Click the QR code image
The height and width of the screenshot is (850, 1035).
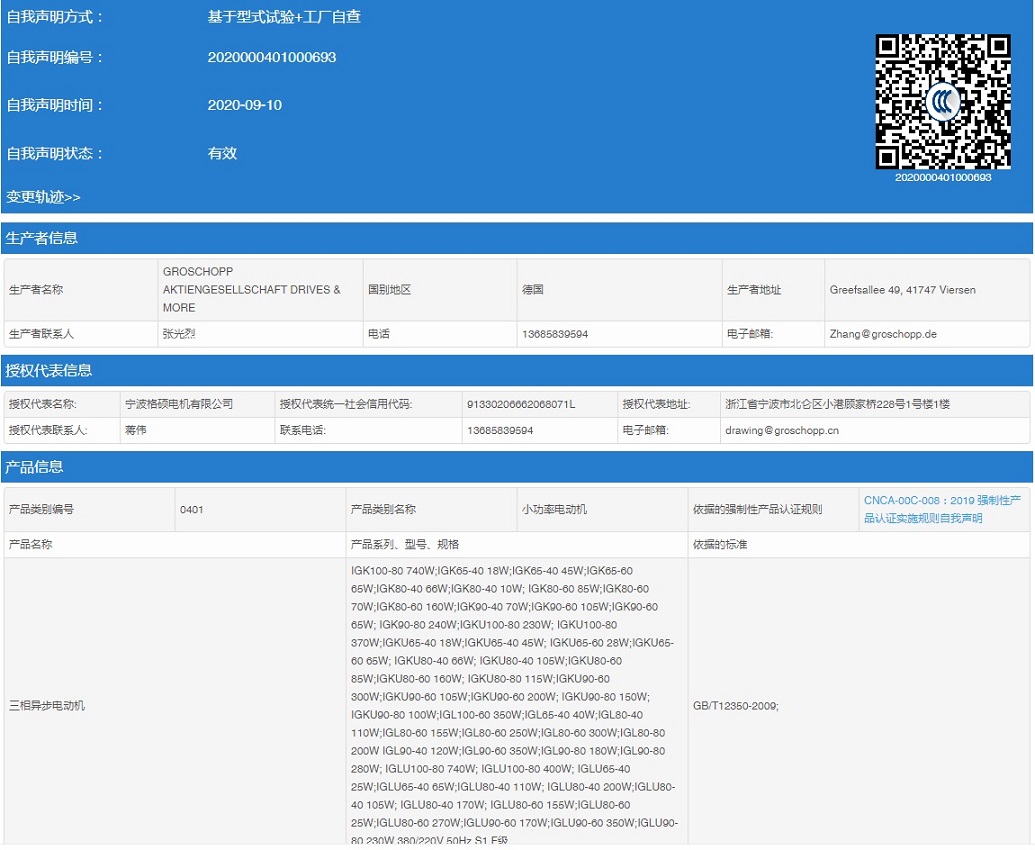coord(943,101)
